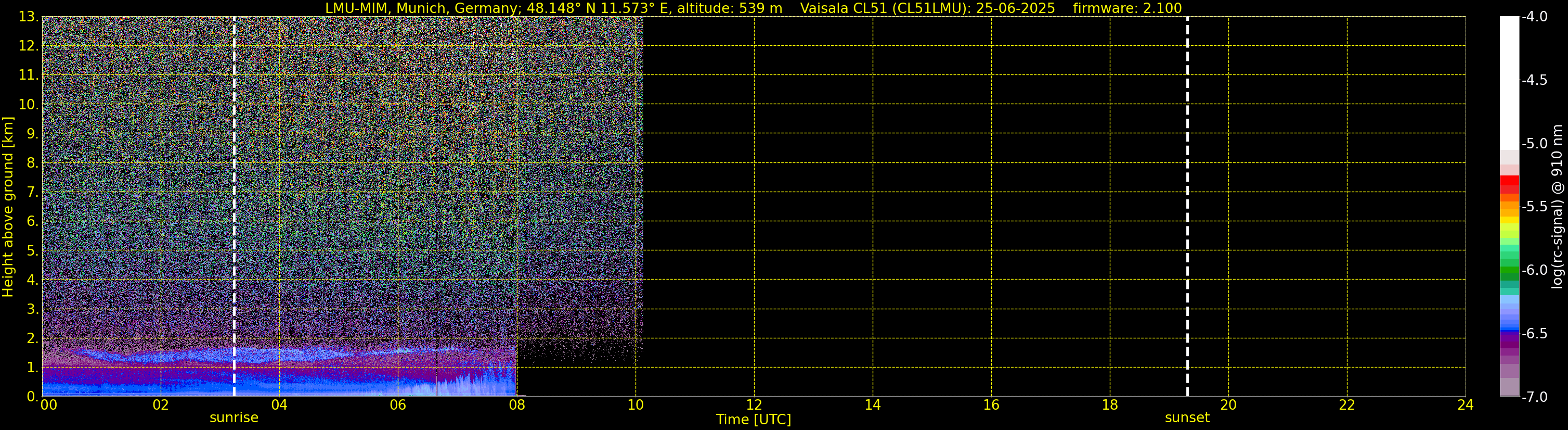Click the '4.' height tick label
The image size is (1568, 430).
point(32,280)
